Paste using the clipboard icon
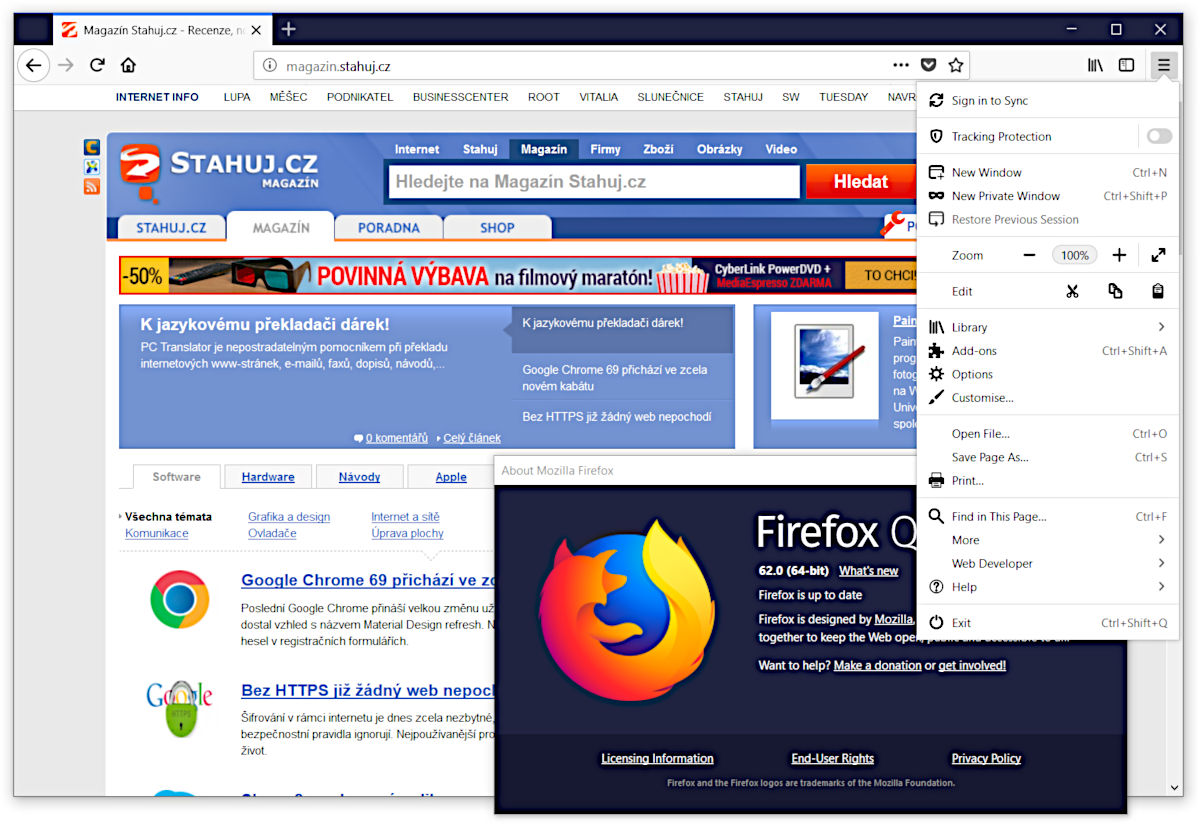 (1158, 291)
